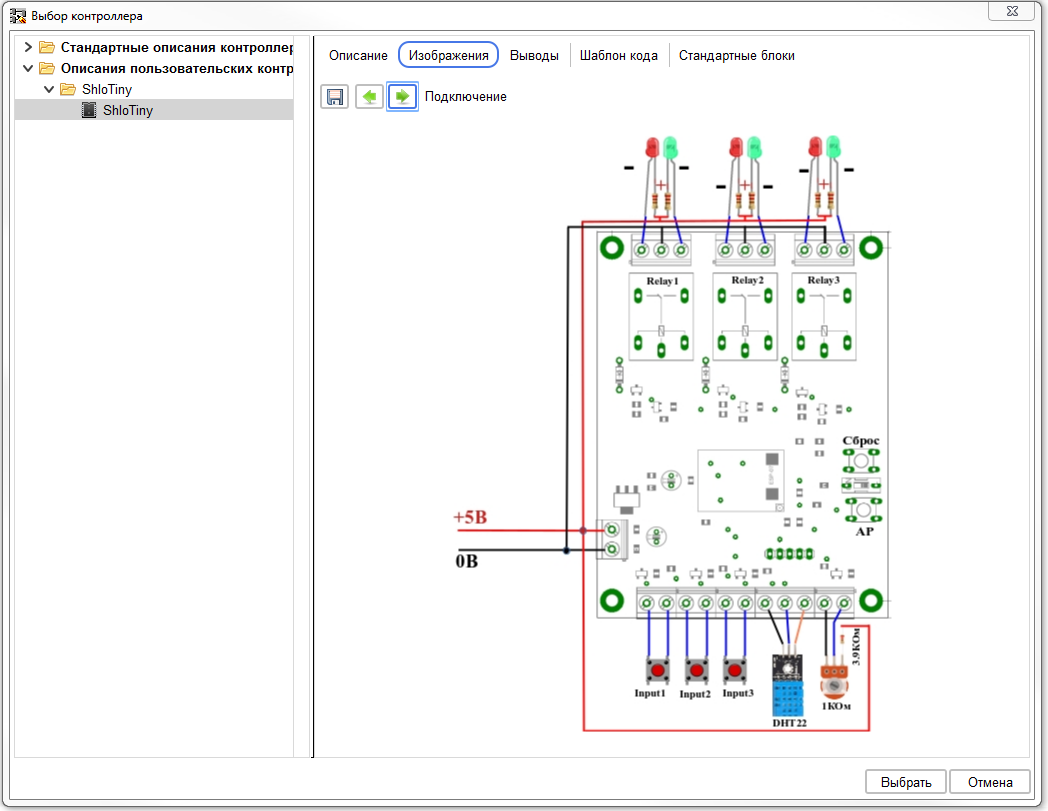Screen dimensions: 1048x811
Task: Click the wiring diagram image
Action: (x=672, y=433)
